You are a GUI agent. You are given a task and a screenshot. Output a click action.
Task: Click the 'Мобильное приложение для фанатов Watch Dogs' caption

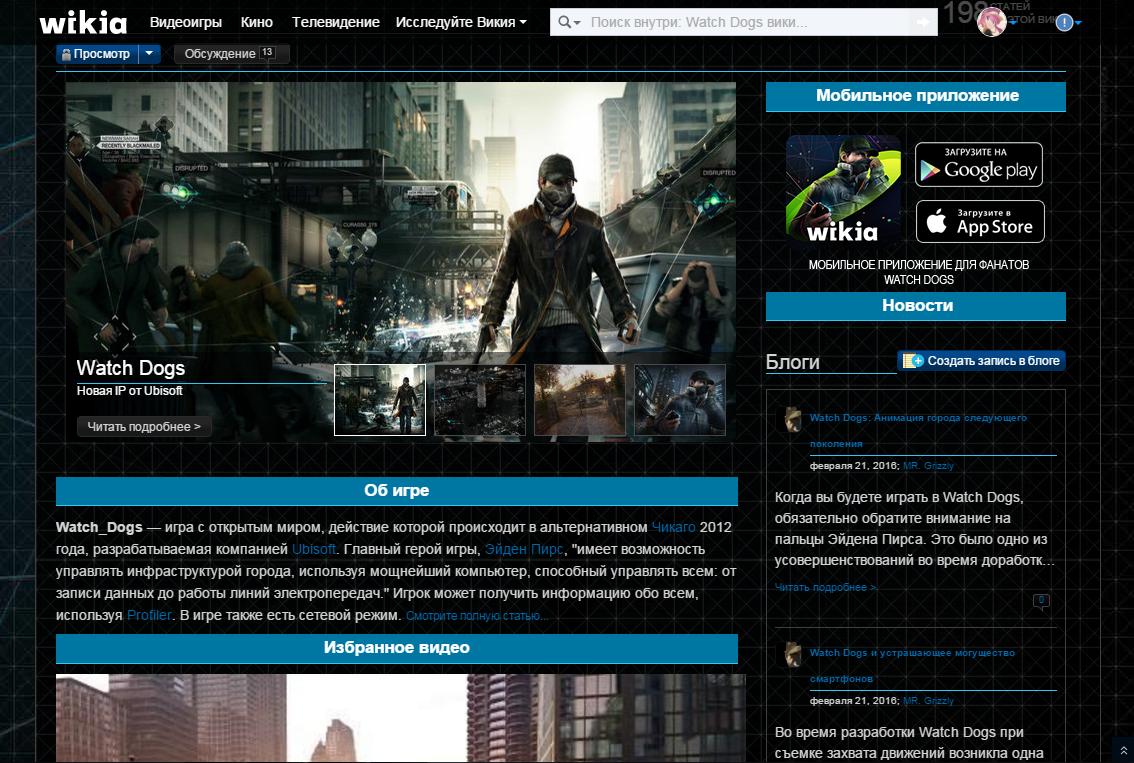coord(918,272)
